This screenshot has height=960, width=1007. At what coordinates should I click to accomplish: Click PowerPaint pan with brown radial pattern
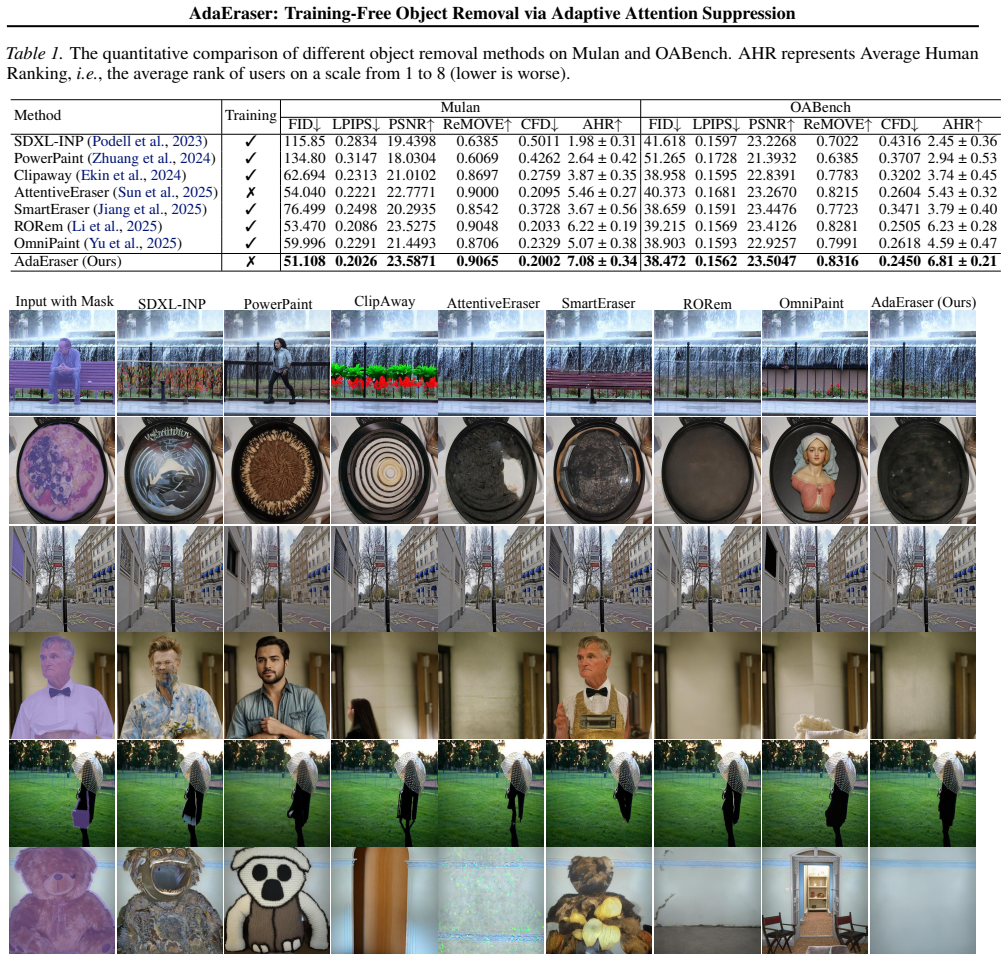(x=277, y=471)
